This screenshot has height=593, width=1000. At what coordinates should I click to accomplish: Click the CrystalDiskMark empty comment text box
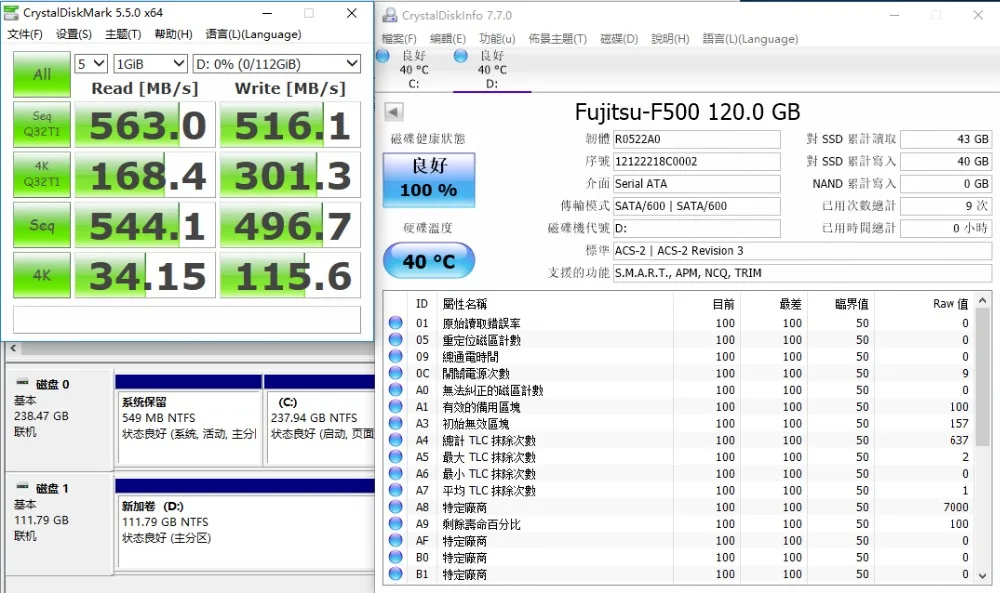click(x=187, y=319)
